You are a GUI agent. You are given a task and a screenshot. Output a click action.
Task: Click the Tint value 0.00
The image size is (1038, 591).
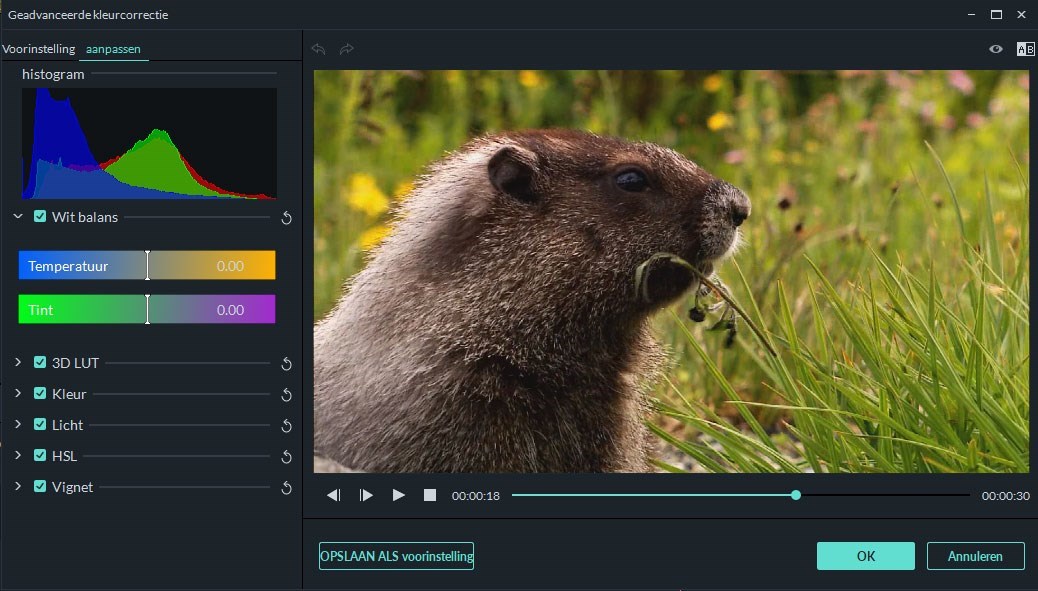(230, 310)
